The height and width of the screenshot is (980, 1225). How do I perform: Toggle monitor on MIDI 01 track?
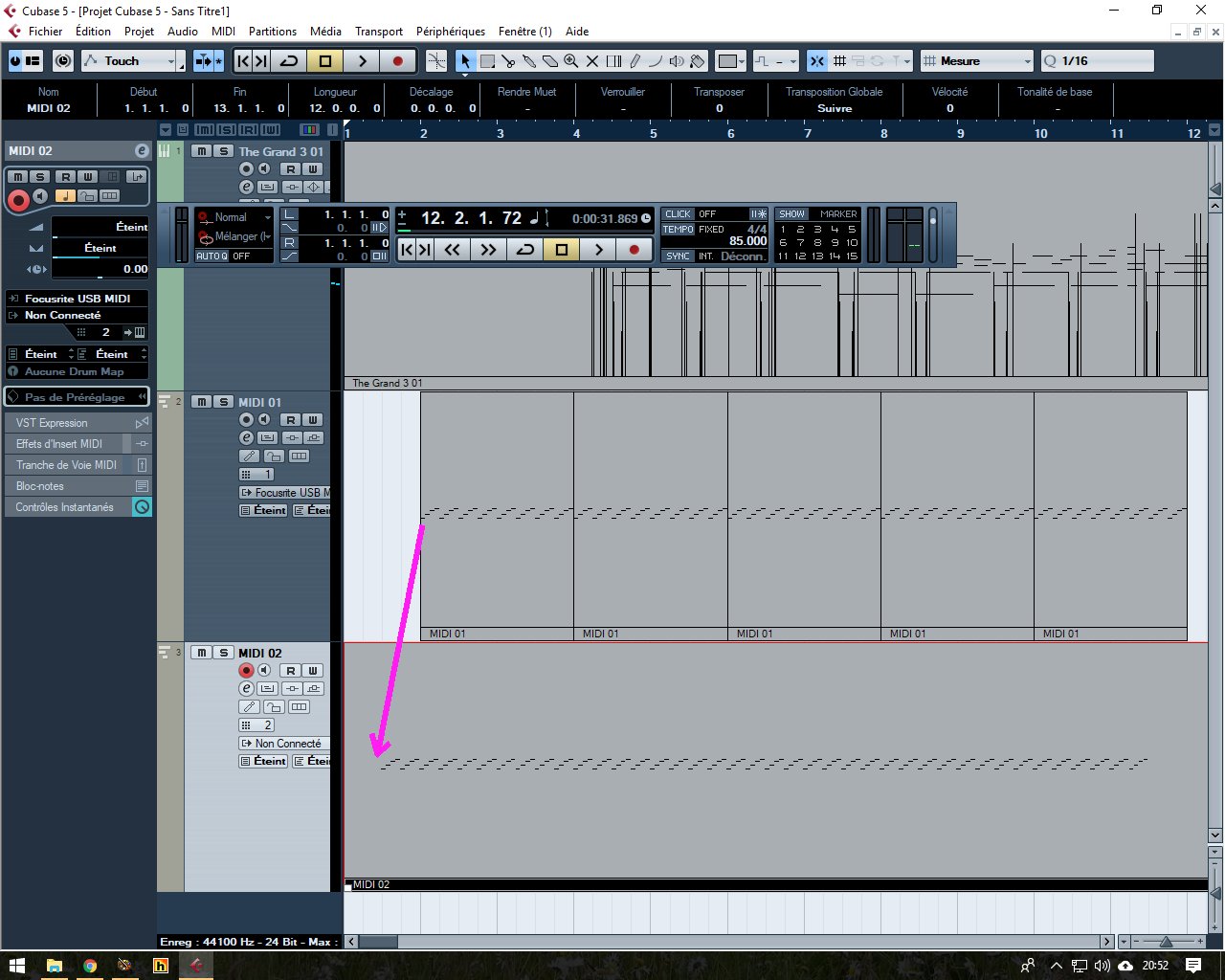(264, 419)
